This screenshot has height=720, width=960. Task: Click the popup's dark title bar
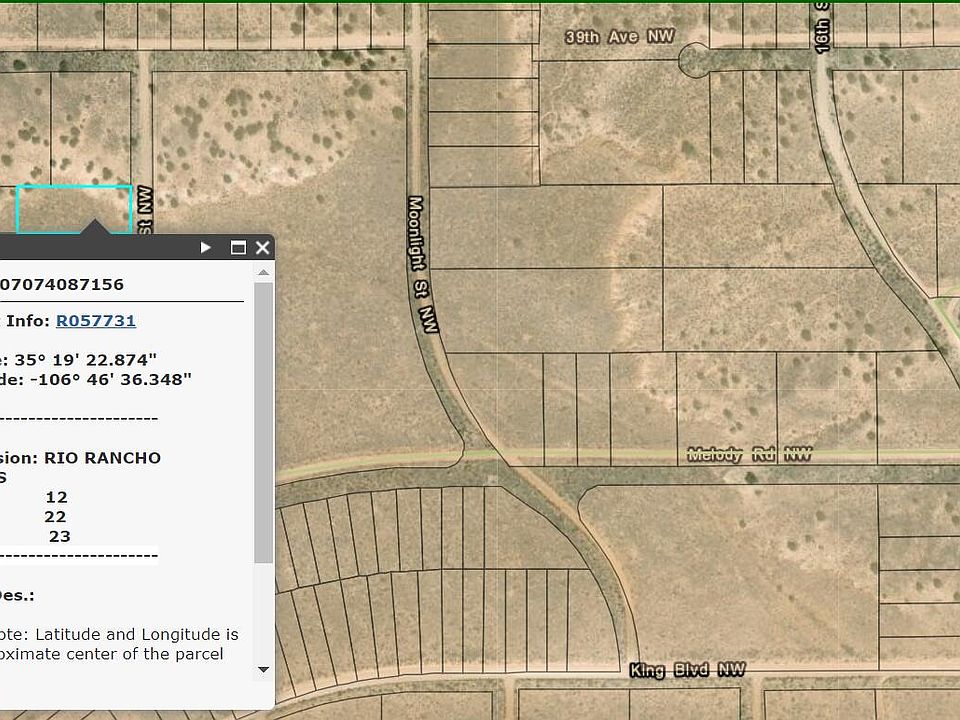point(100,248)
